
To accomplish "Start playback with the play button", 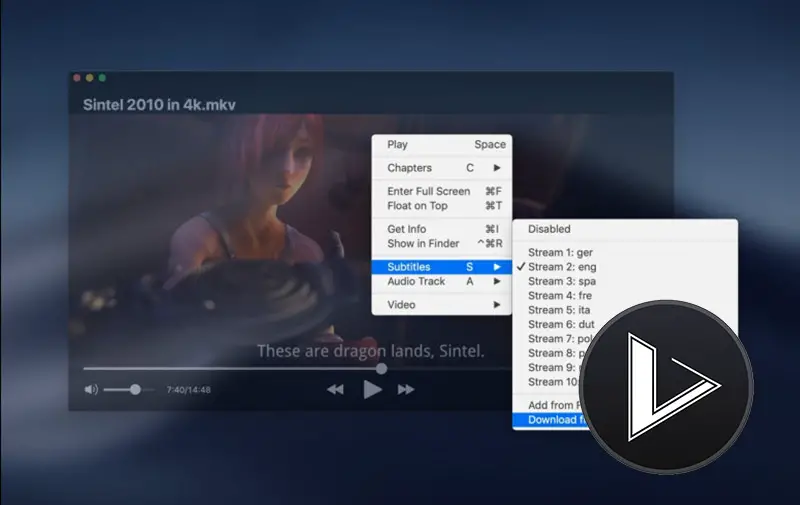I will [x=372, y=390].
